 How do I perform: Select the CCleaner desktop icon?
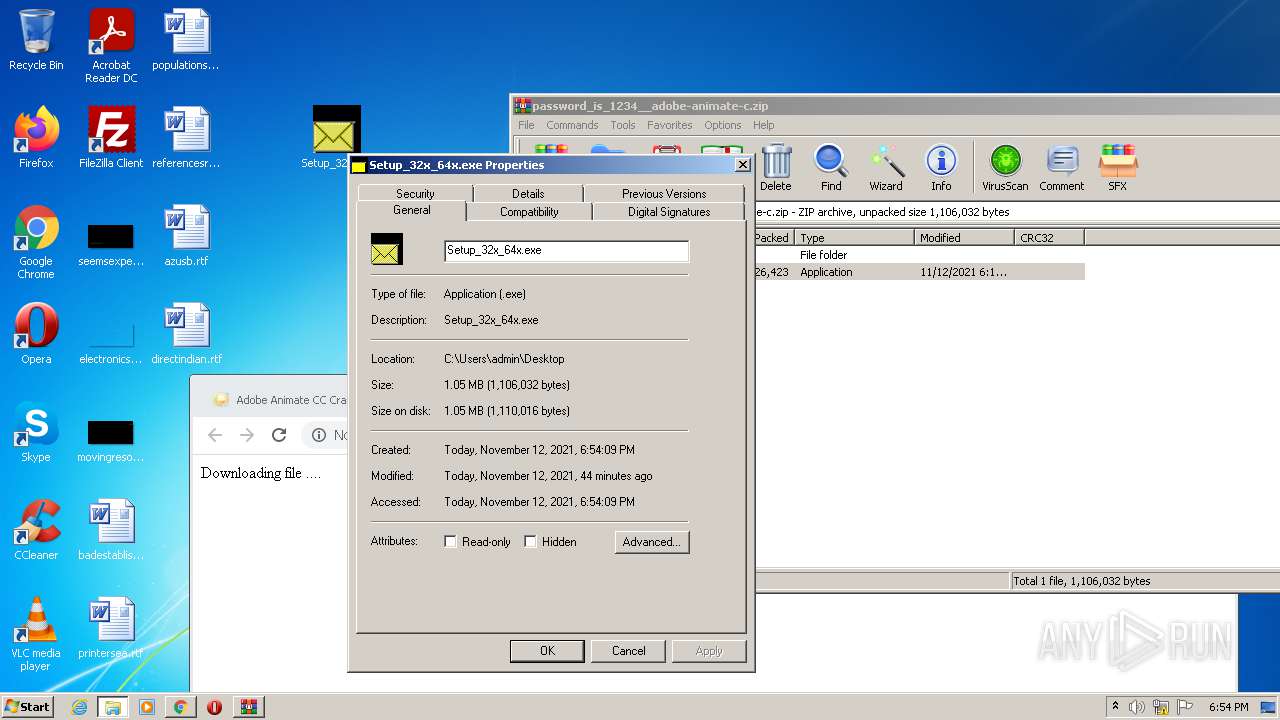(x=36, y=530)
